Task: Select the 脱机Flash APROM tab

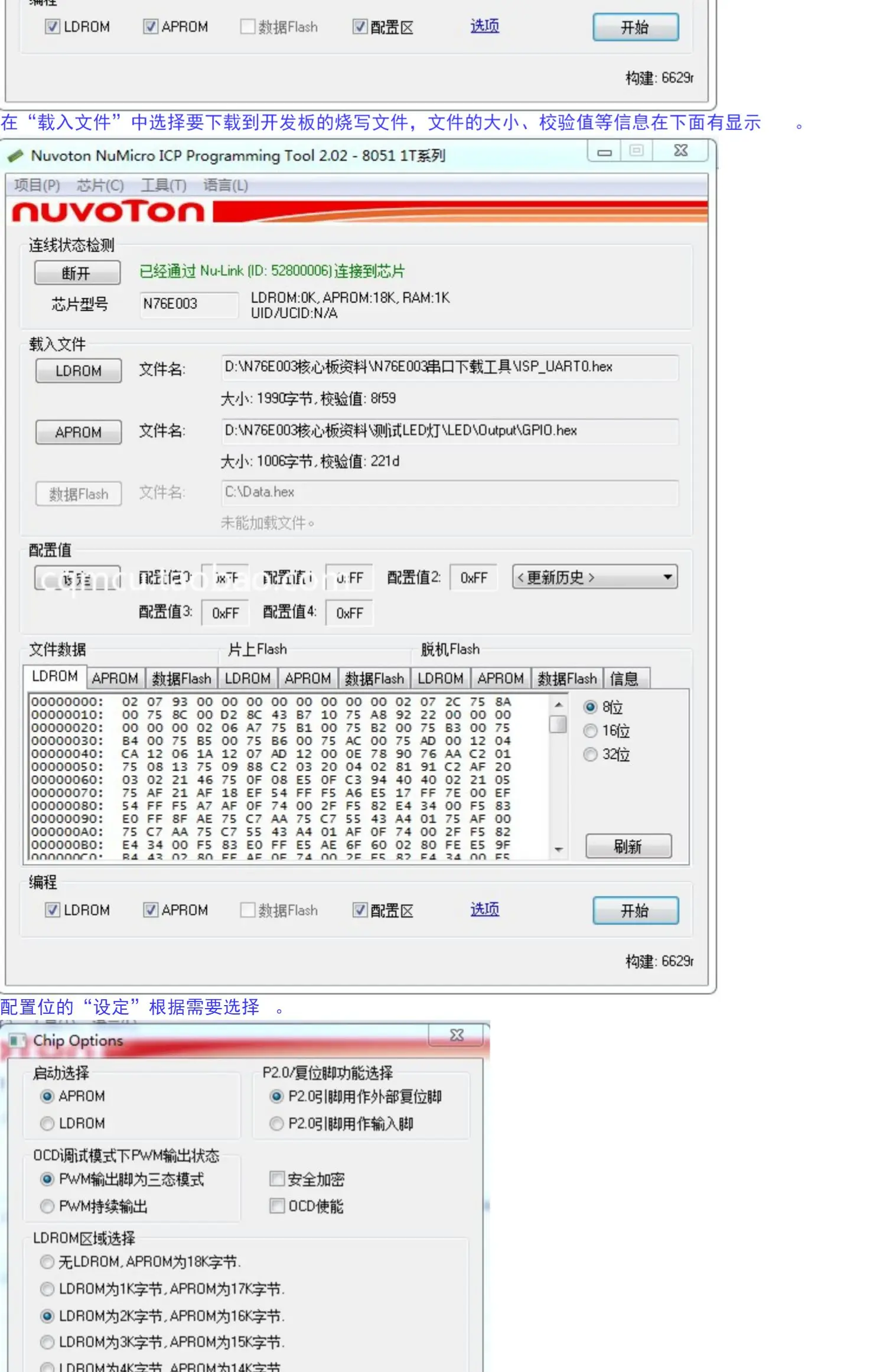Action: click(x=501, y=678)
